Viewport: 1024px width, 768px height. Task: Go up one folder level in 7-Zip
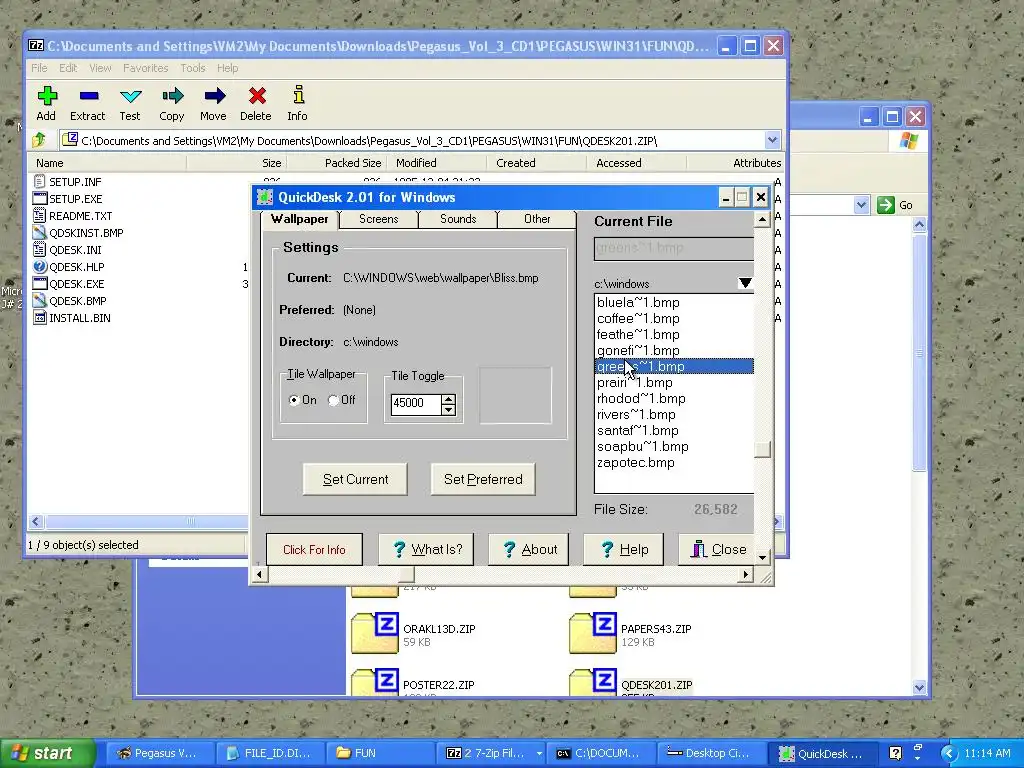(39, 139)
